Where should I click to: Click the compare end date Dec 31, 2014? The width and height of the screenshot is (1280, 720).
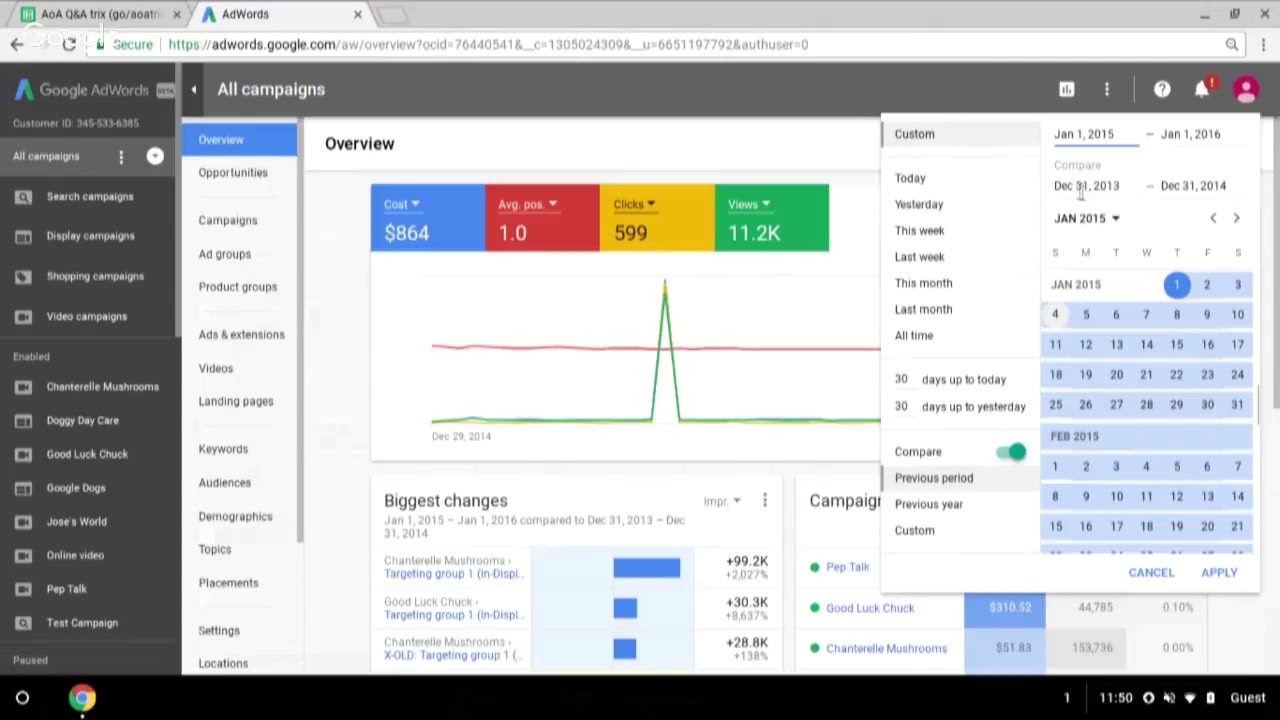pyautogui.click(x=1193, y=186)
